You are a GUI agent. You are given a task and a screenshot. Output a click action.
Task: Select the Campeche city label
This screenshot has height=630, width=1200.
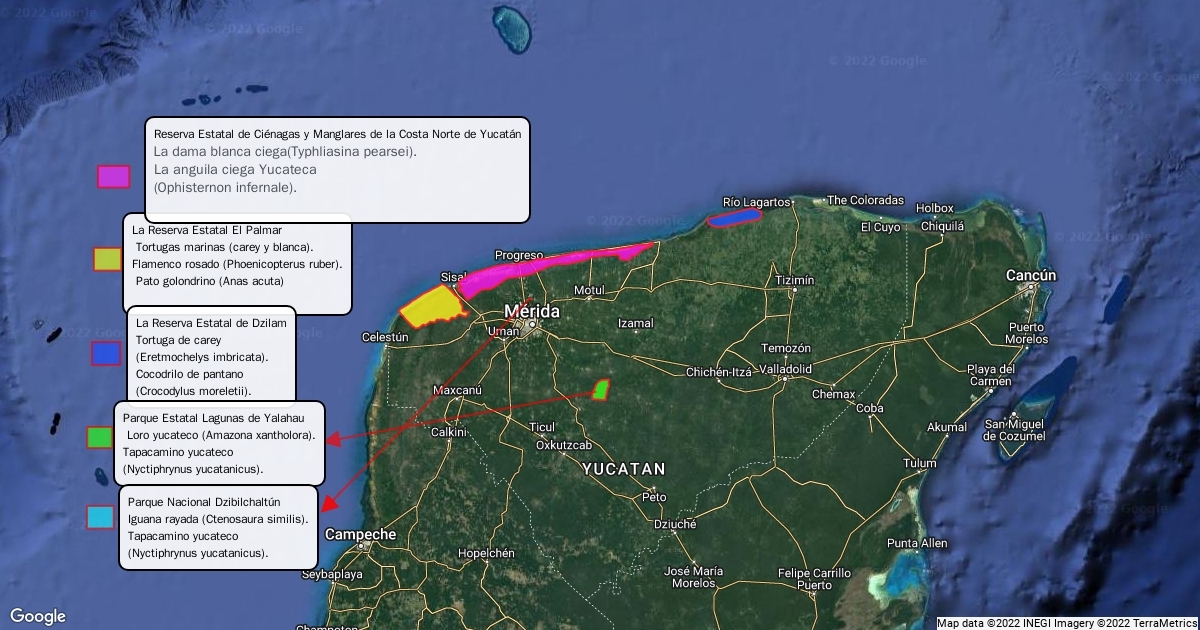point(360,535)
